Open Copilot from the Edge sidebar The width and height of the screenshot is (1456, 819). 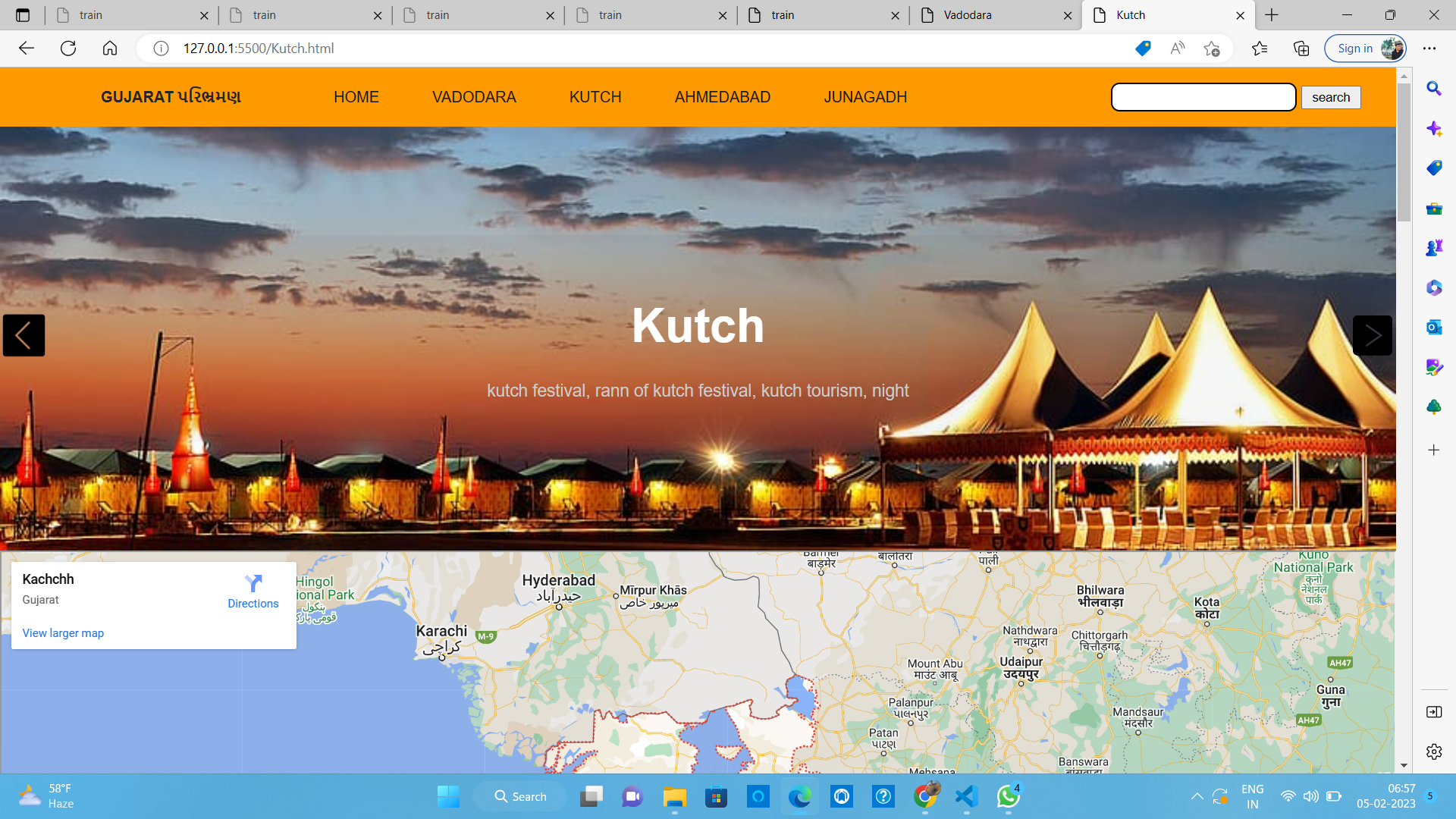click(x=1434, y=128)
